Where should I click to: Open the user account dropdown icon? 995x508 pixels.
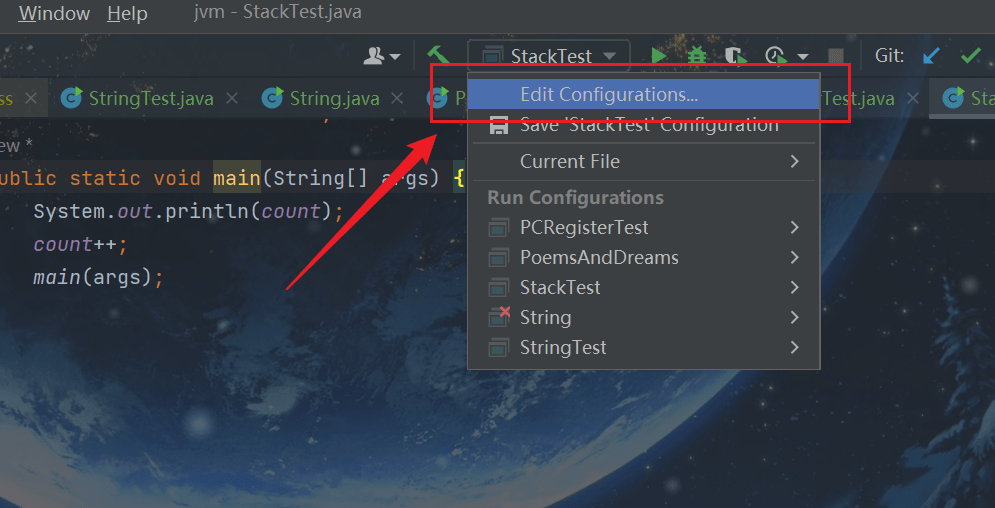click(x=381, y=56)
